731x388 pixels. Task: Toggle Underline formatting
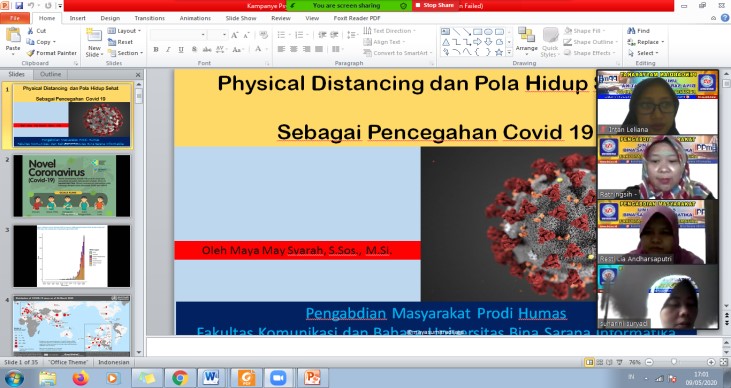(181, 49)
